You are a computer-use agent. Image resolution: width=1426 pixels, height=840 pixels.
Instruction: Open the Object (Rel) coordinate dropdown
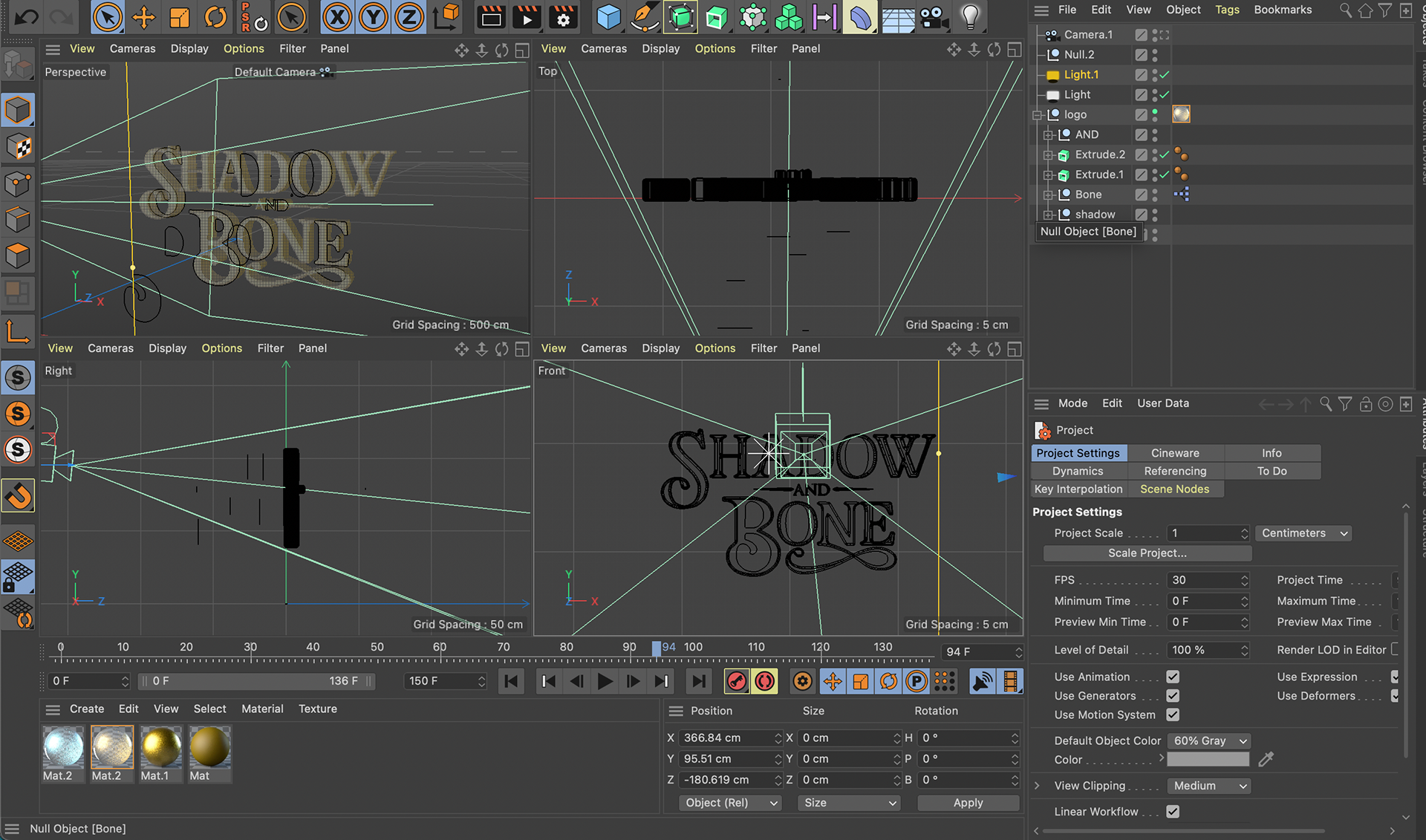coord(730,803)
